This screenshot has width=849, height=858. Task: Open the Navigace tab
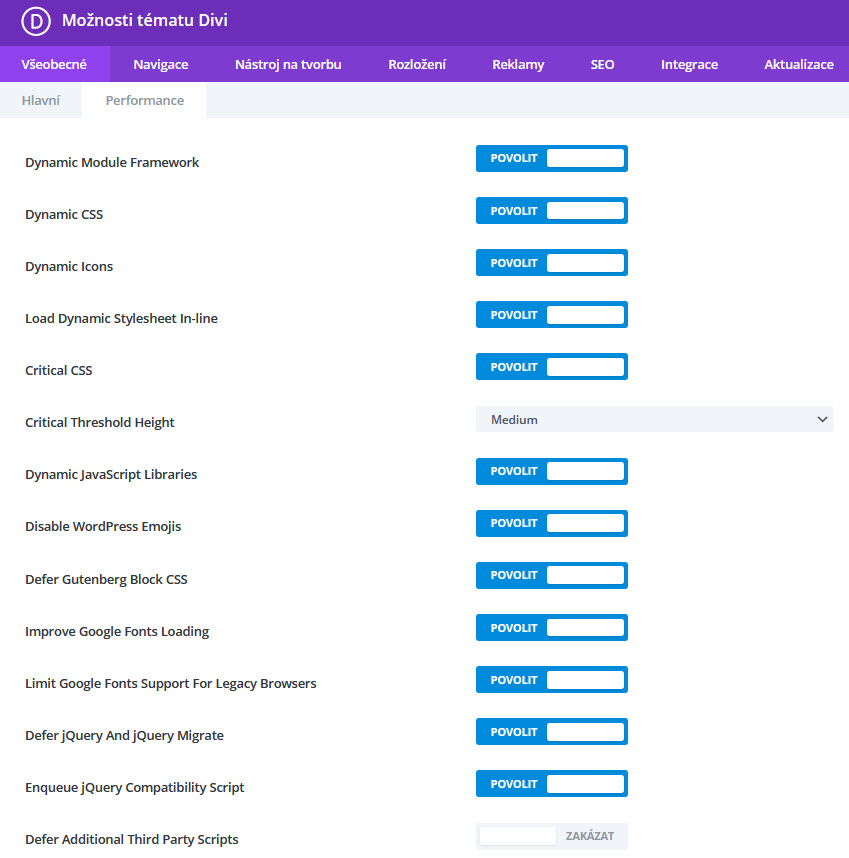pos(161,65)
